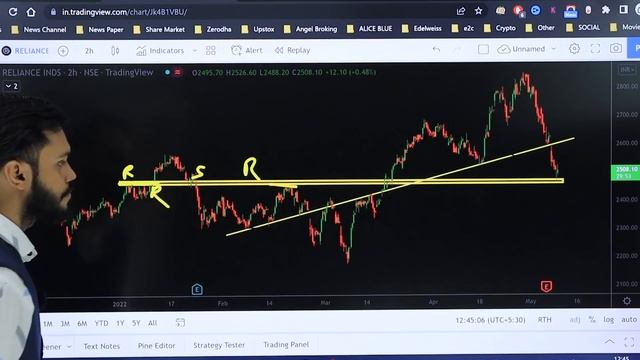Open the e2c bookmark folder
This screenshot has height=360, width=640.
pos(463,28)
